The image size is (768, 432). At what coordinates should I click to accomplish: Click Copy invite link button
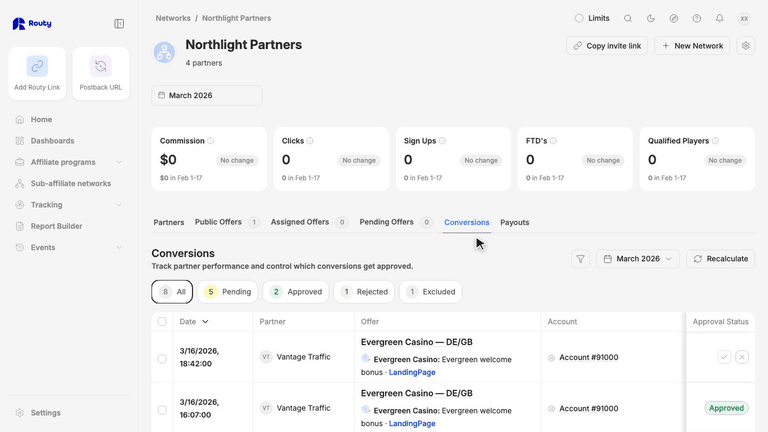[x=607, y=46]
